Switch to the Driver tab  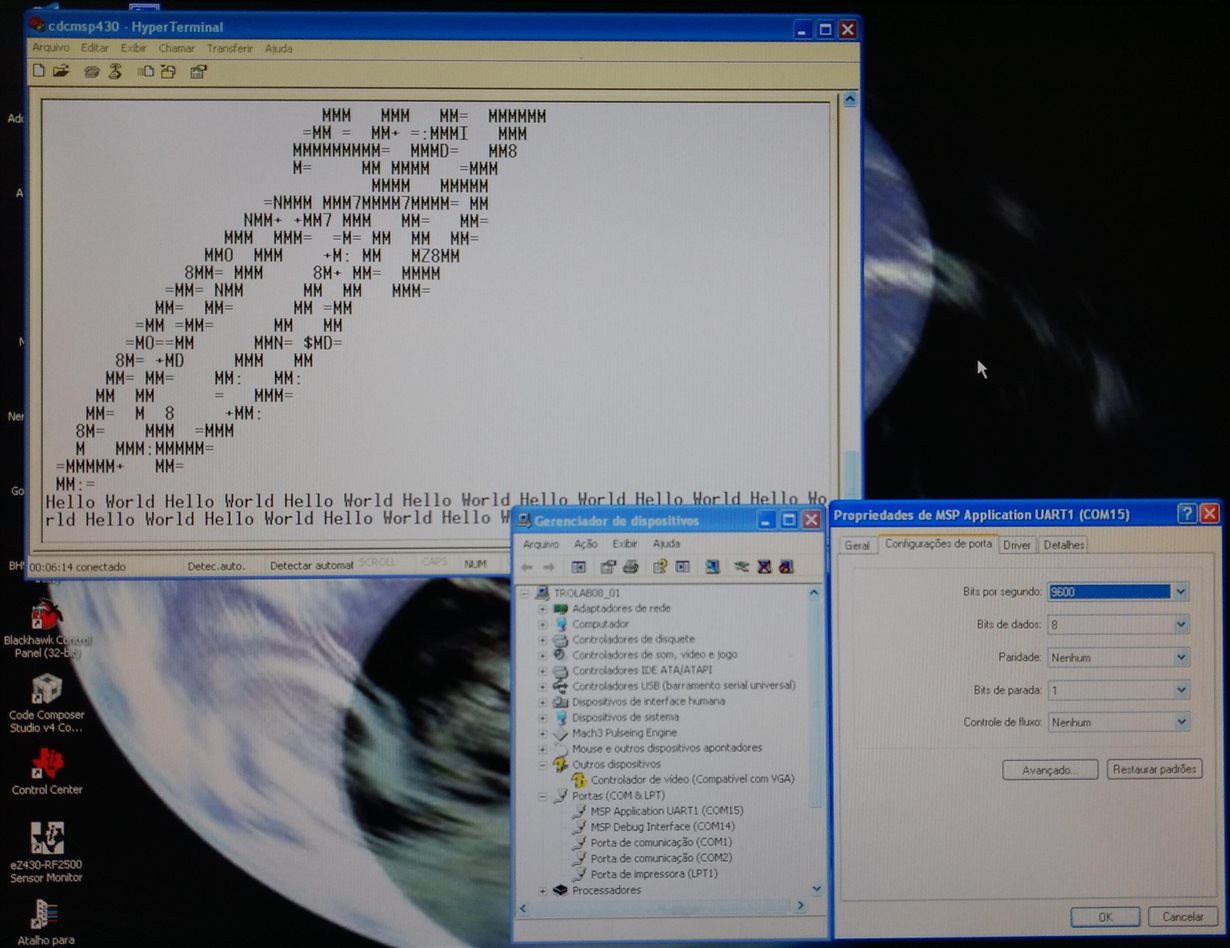tap(1017, 545)
